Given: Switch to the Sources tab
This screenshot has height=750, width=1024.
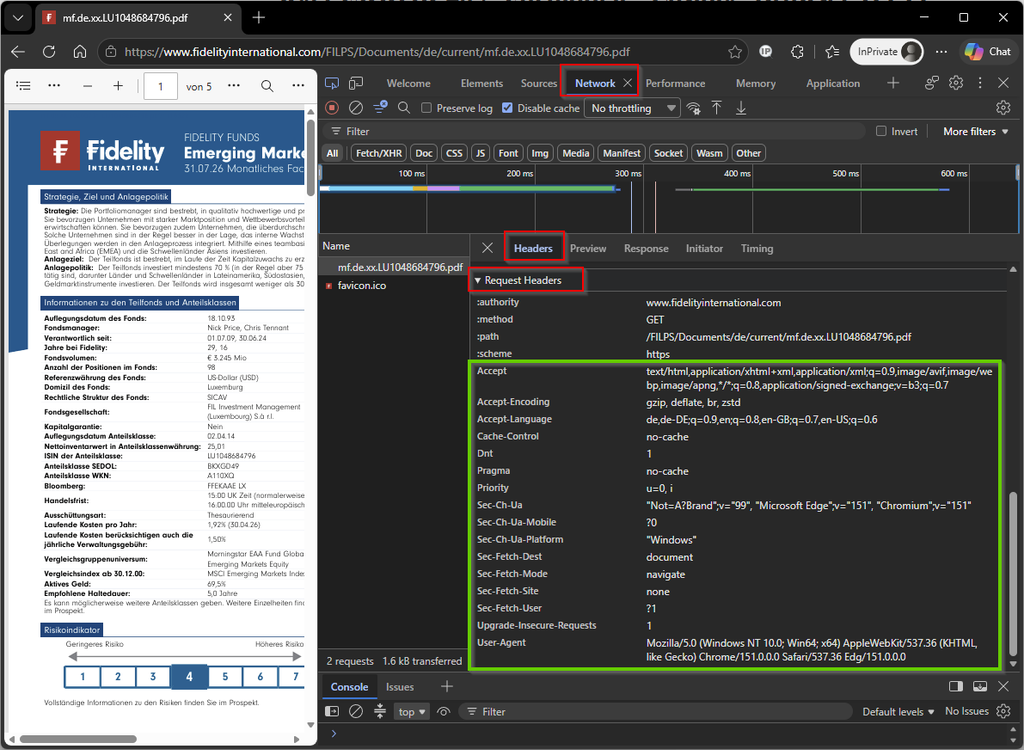Looking at the screenshot, I should (x=539, y=83).
